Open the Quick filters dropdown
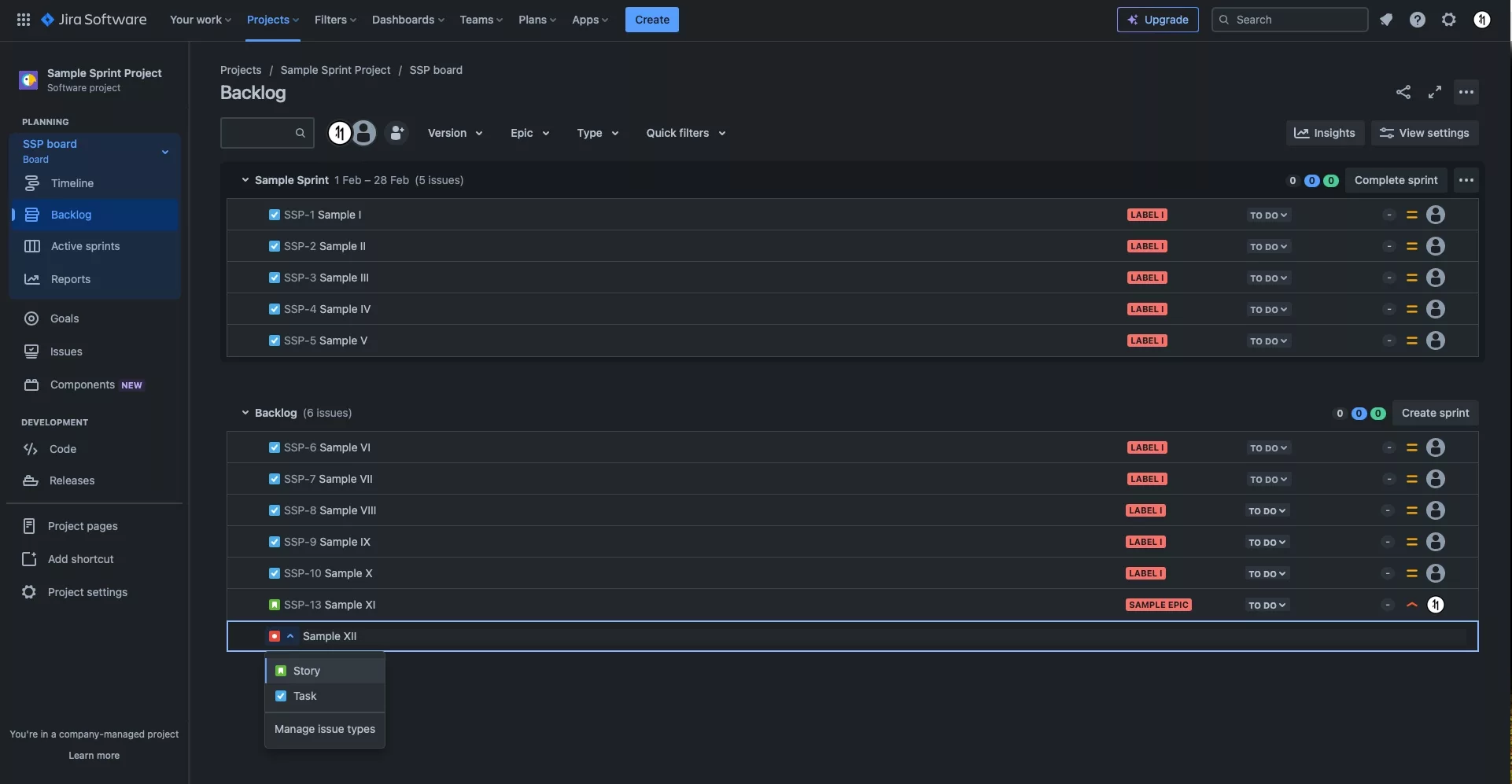This screenshot has height=784, width=1512. click(686, 133)
